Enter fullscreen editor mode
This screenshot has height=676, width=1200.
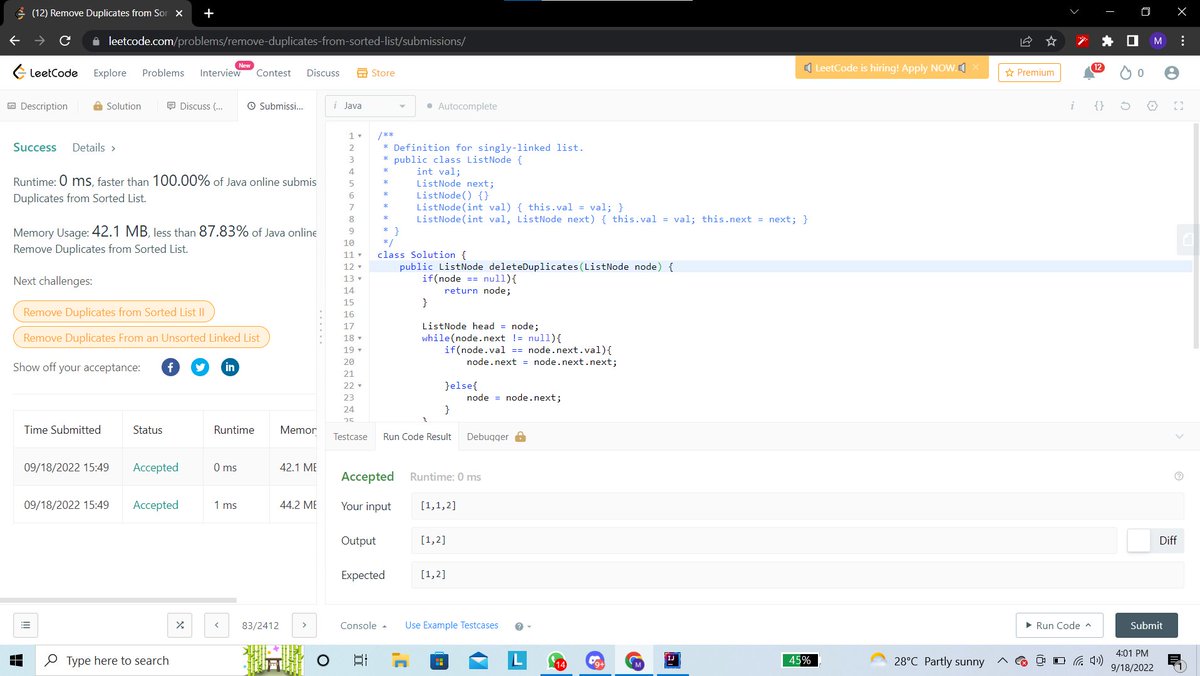1178,106
